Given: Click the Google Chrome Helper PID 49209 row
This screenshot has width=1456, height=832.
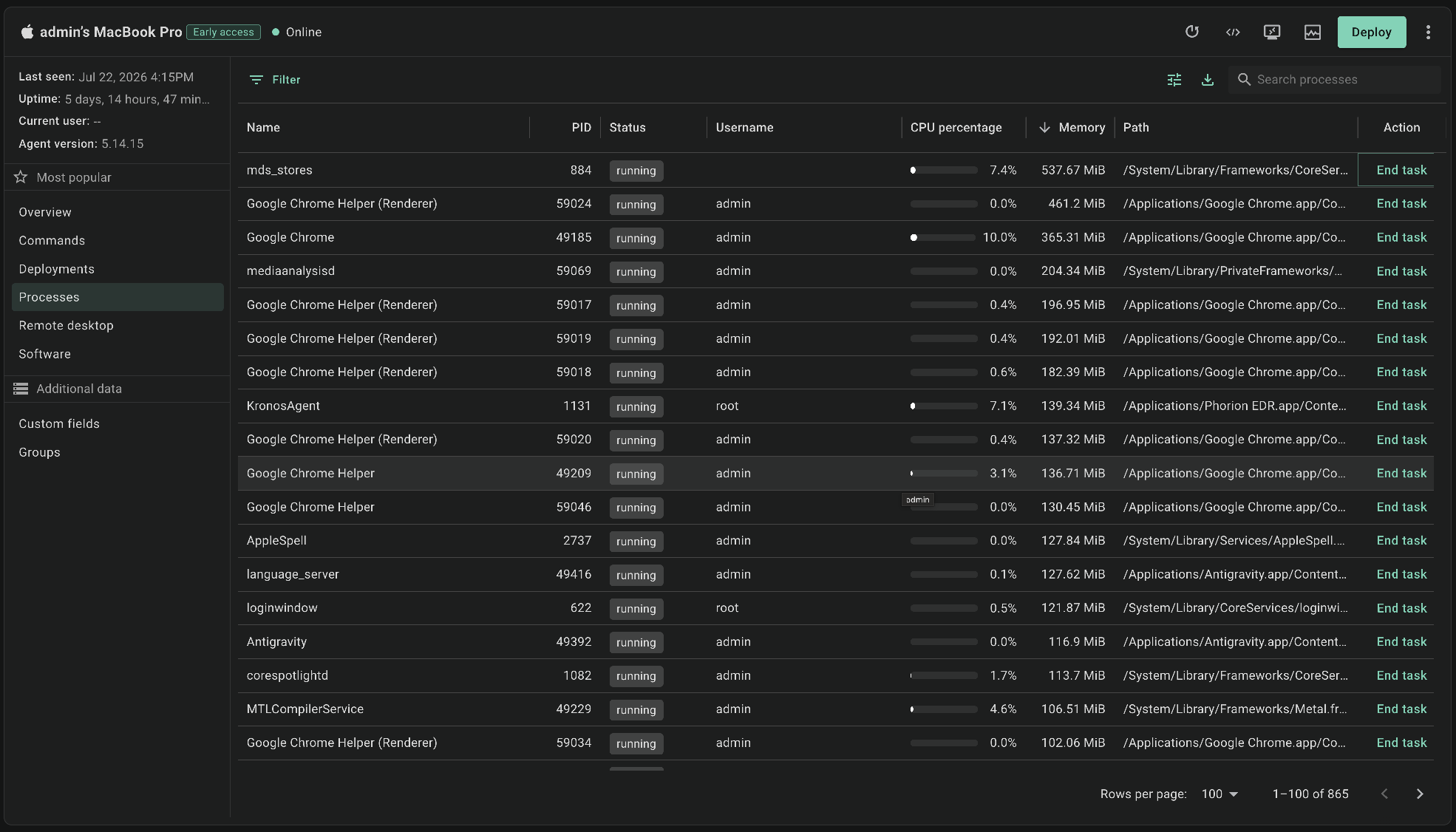Looking at the screenshot, I should pos(835,473).
